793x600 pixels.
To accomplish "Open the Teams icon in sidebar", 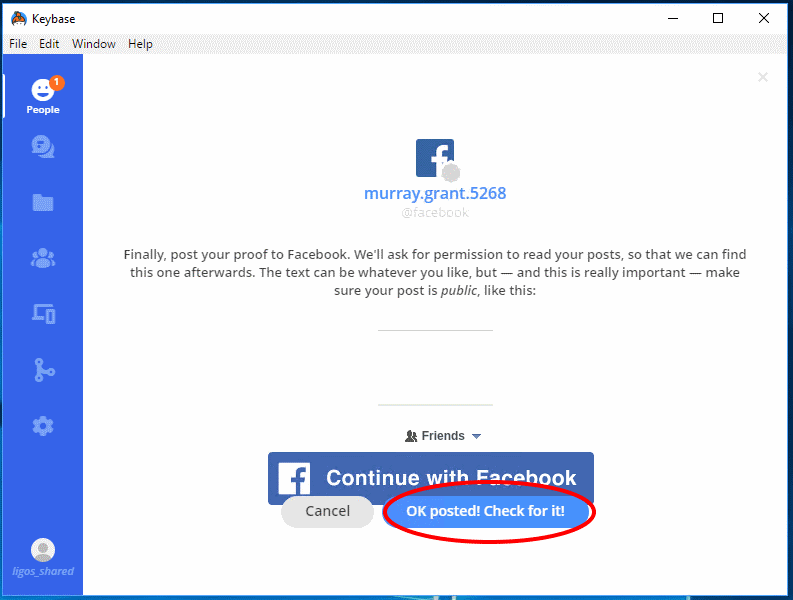I will tap(43, 258).
